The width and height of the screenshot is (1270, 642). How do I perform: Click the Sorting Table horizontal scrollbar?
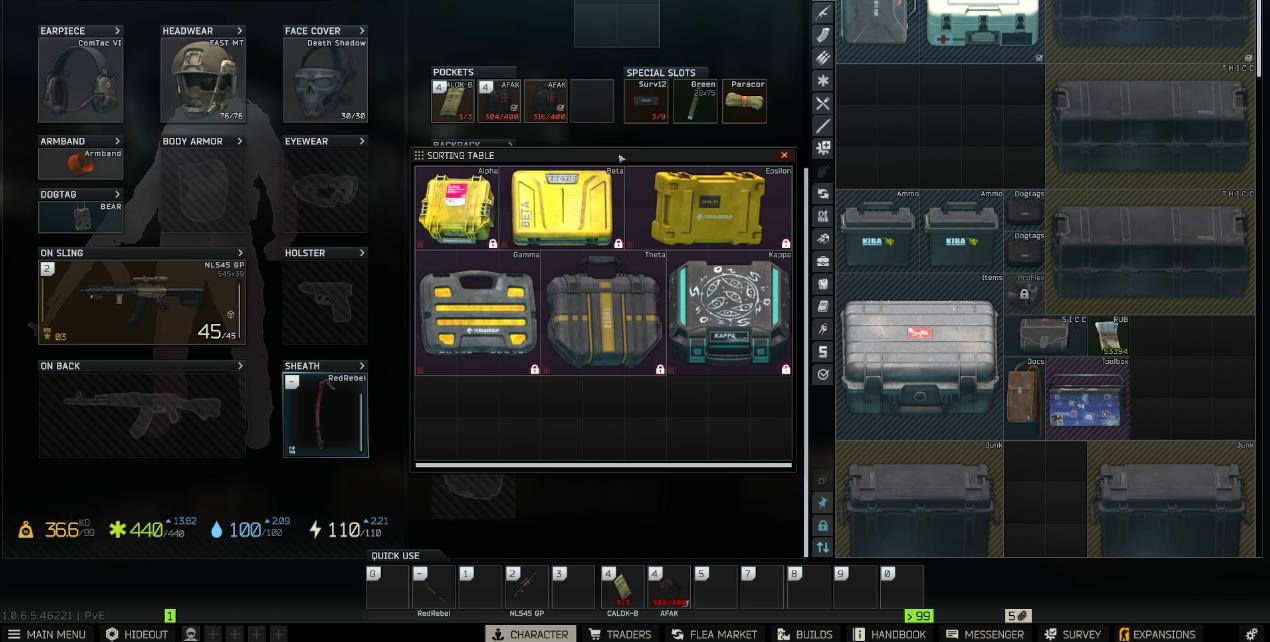click(x=603, y=465)
